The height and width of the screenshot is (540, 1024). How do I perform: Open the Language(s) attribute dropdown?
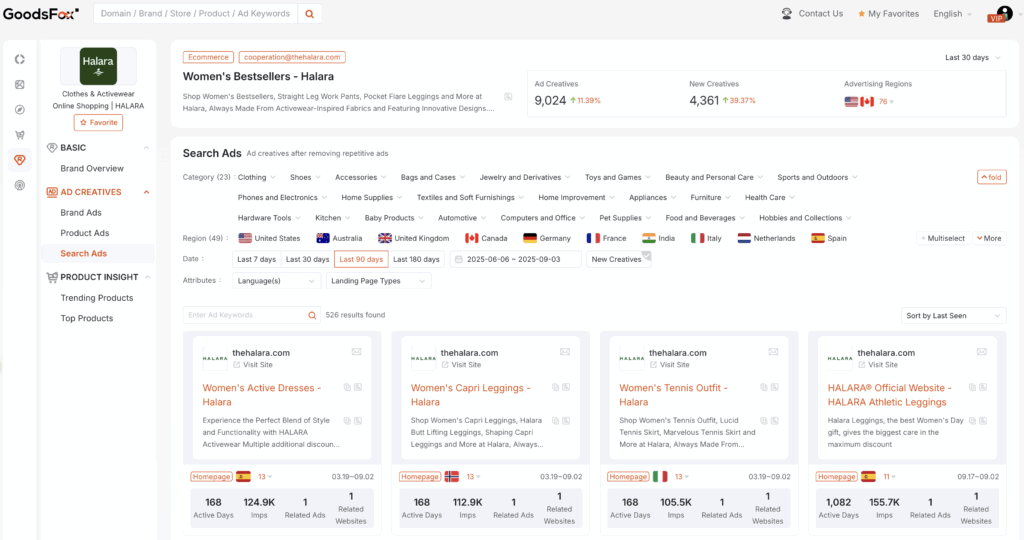click(276, 281)
